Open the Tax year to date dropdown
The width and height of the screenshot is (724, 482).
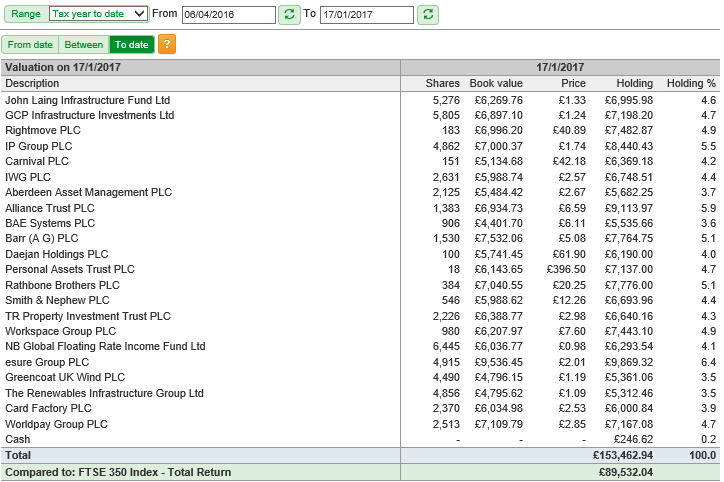pos(99,14)
